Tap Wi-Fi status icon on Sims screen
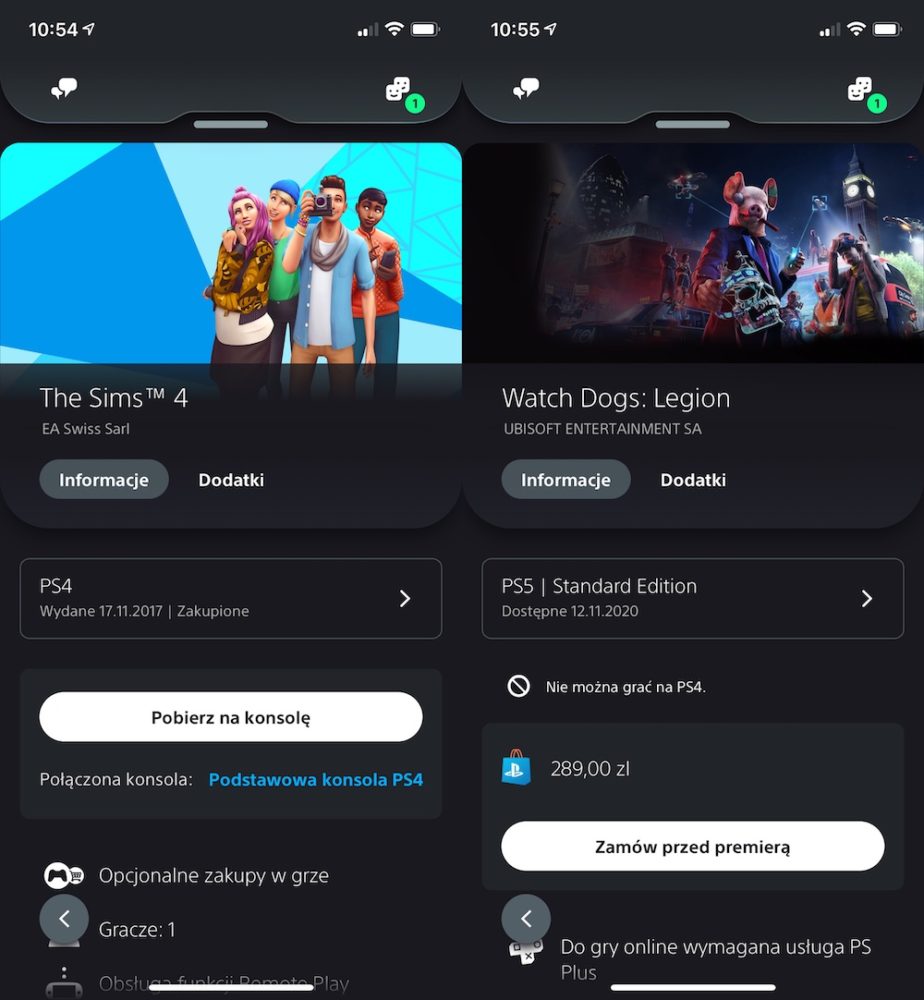The image size is (924, 1000). (395, 29)
